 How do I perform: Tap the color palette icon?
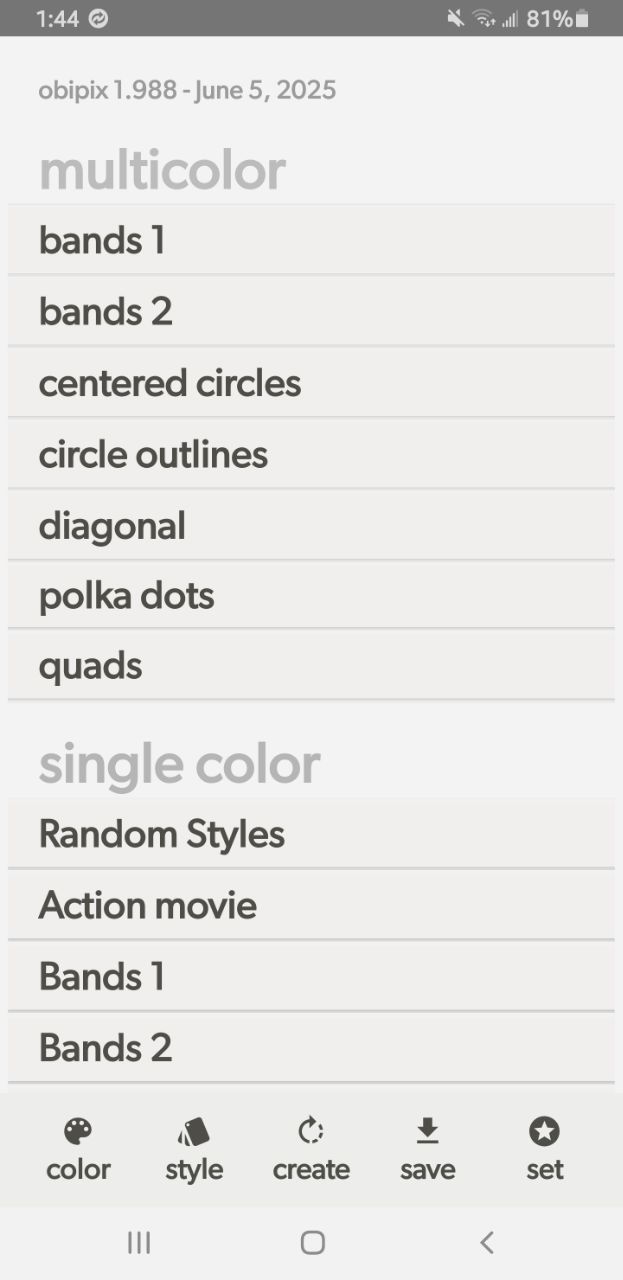[78, 1131]
